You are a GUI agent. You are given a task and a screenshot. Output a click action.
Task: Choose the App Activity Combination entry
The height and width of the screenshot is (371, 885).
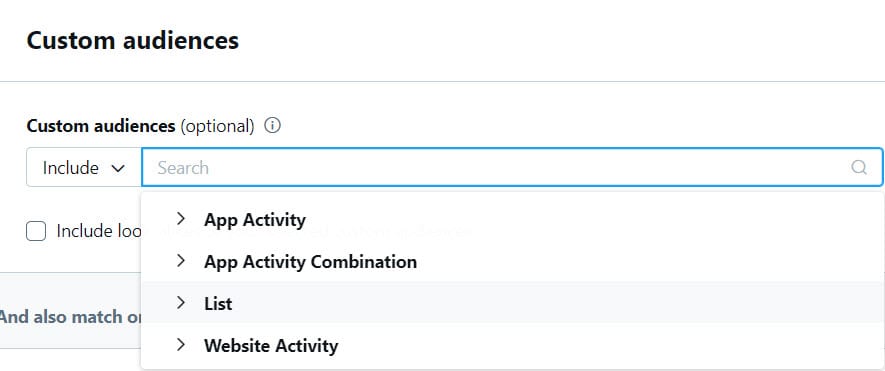point(310,261)
